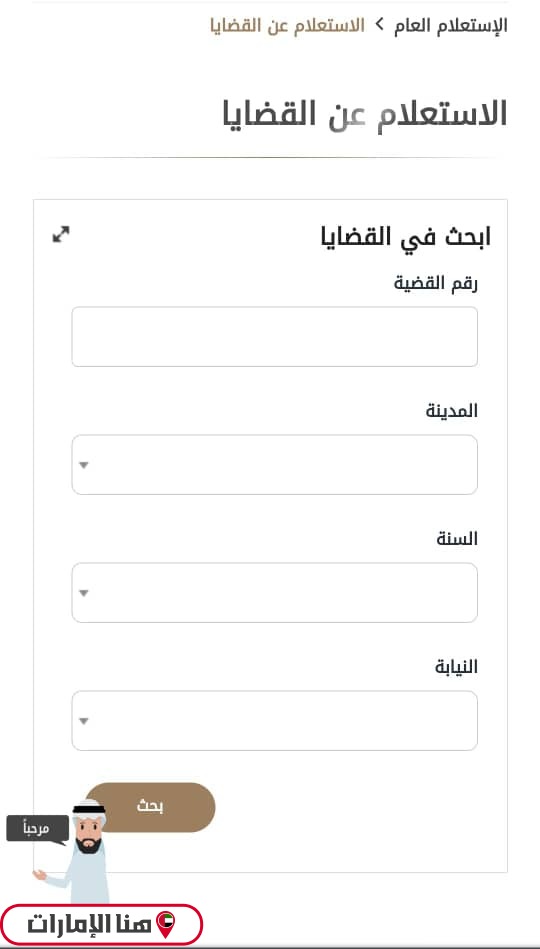Screen dimensions: 540x949
Task: Focus the رقم القضية input field
Action: [274, 337]
